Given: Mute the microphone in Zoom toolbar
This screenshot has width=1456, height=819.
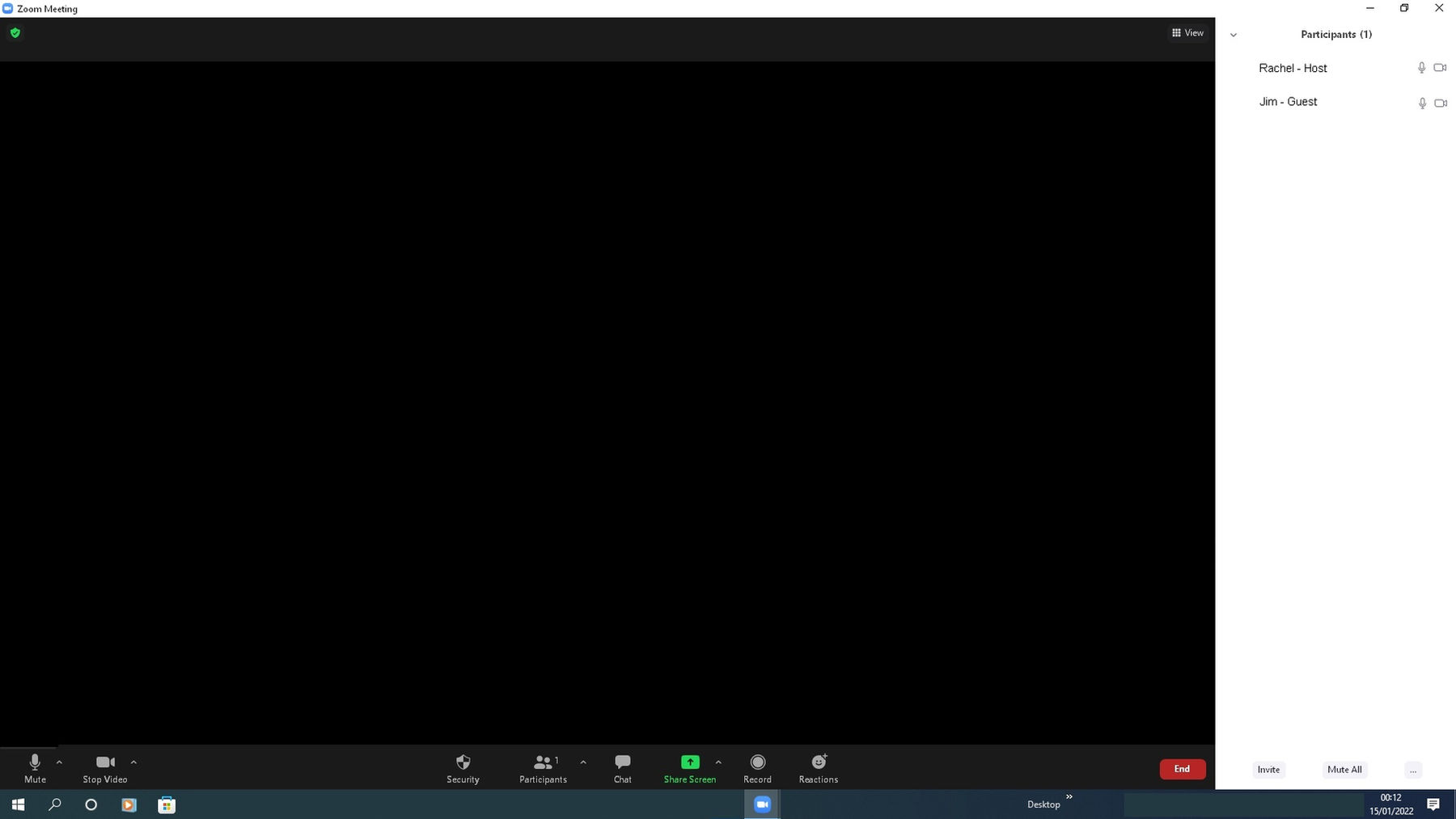Looking at the screenshot, I should [x=35, y=768].
